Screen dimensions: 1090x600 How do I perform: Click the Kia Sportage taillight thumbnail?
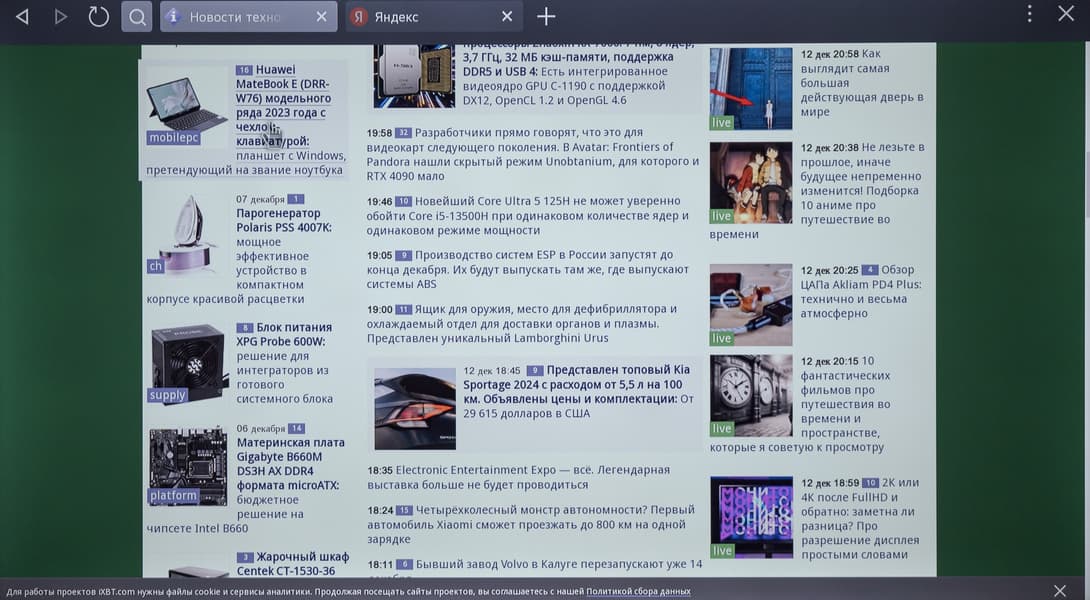415,410
